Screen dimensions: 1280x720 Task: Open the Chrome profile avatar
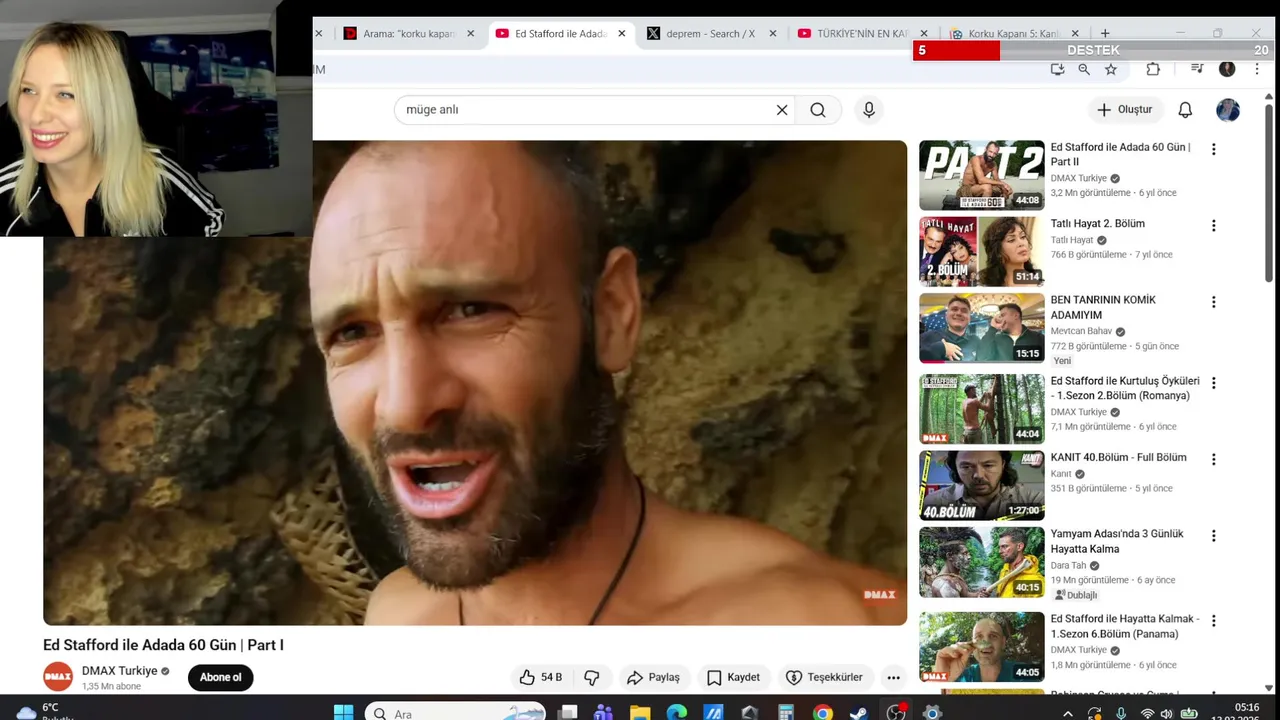1227,69
